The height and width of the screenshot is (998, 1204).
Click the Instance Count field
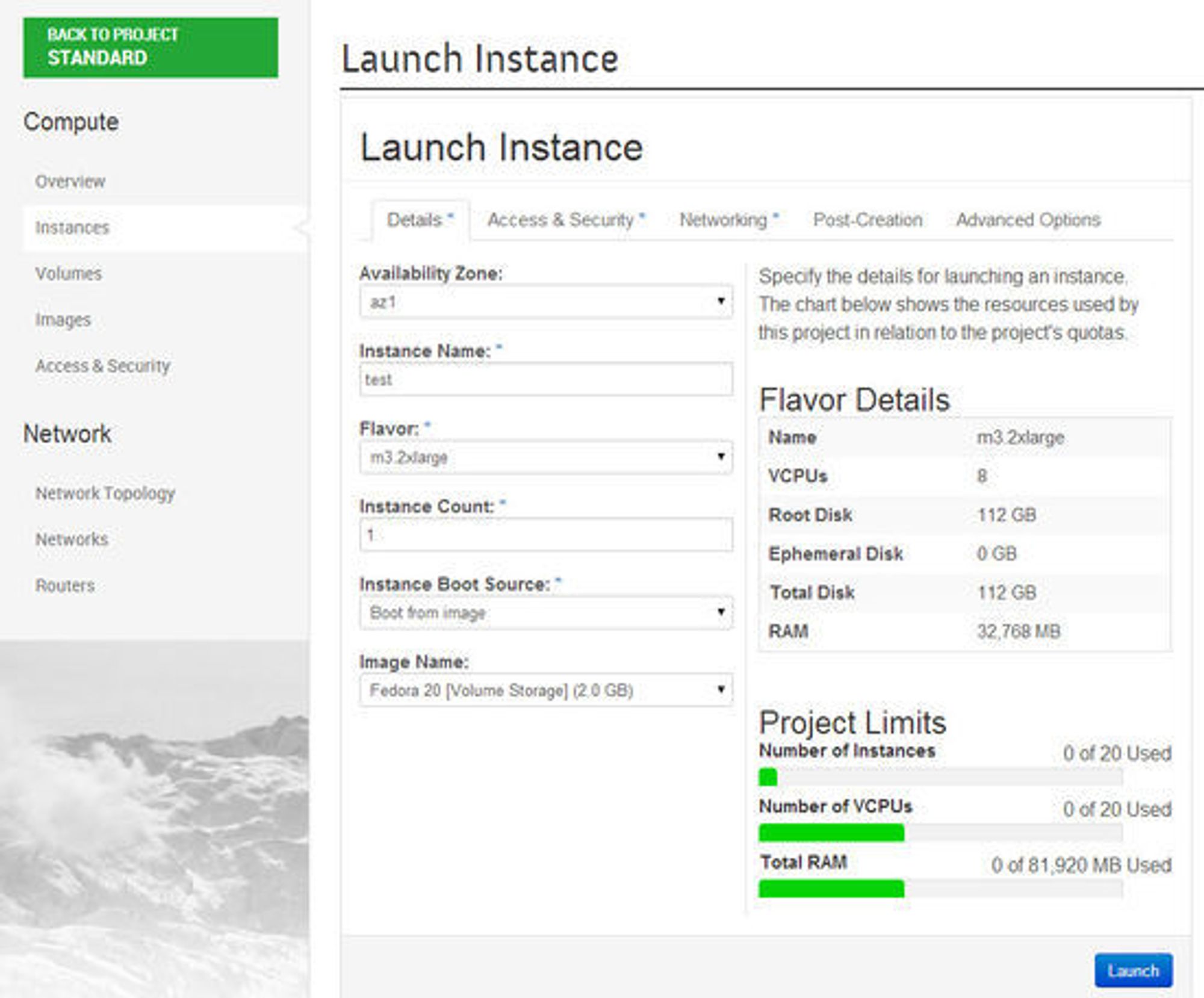[545, 535]
